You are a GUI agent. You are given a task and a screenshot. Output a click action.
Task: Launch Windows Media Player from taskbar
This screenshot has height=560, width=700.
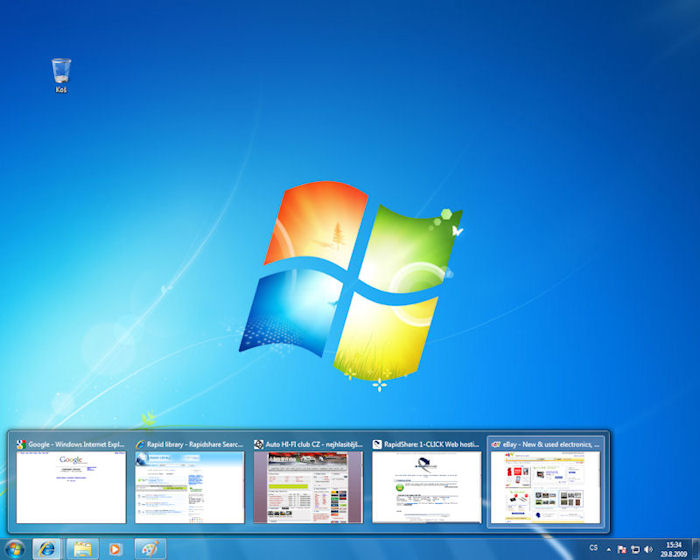[x=116, y=549]
